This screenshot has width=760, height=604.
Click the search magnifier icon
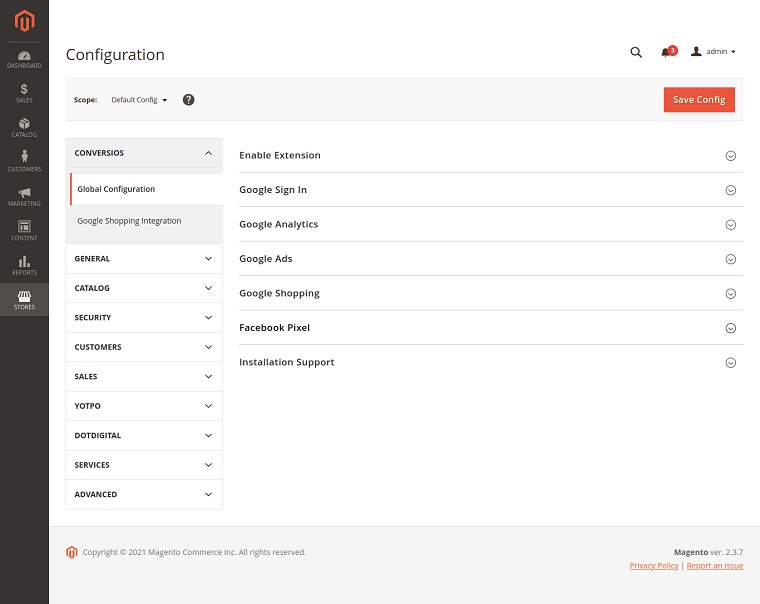pyautogui.click(x=636, y=52)
